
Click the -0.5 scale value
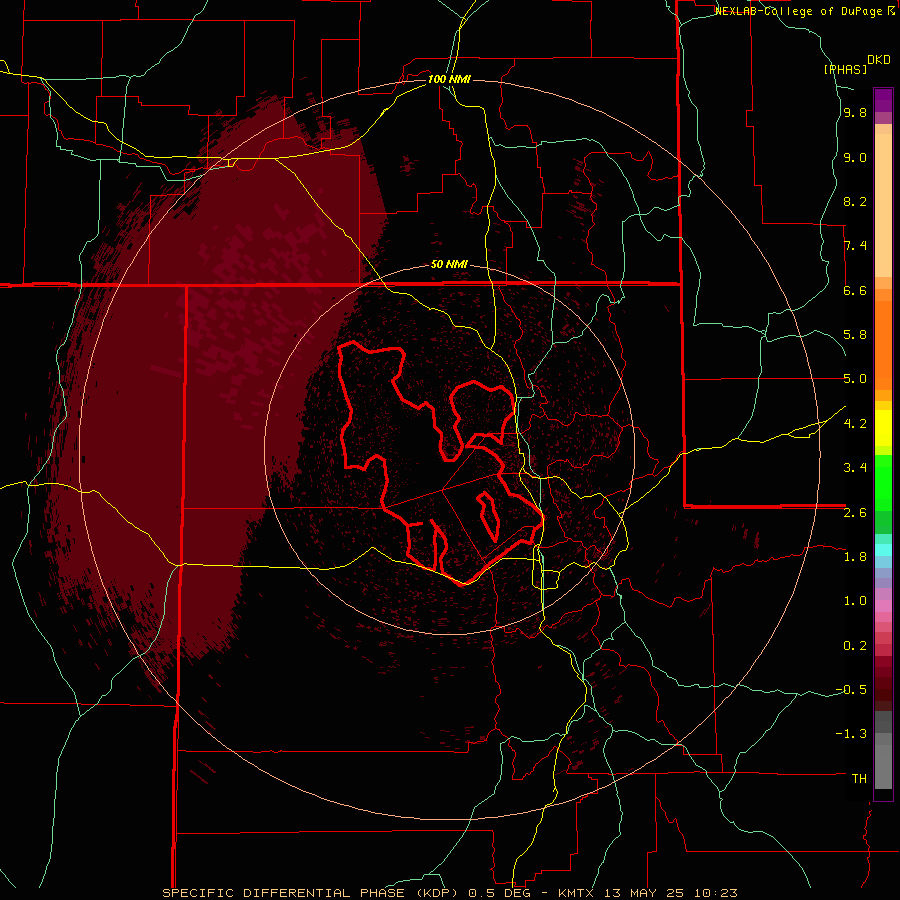[851, 690]
